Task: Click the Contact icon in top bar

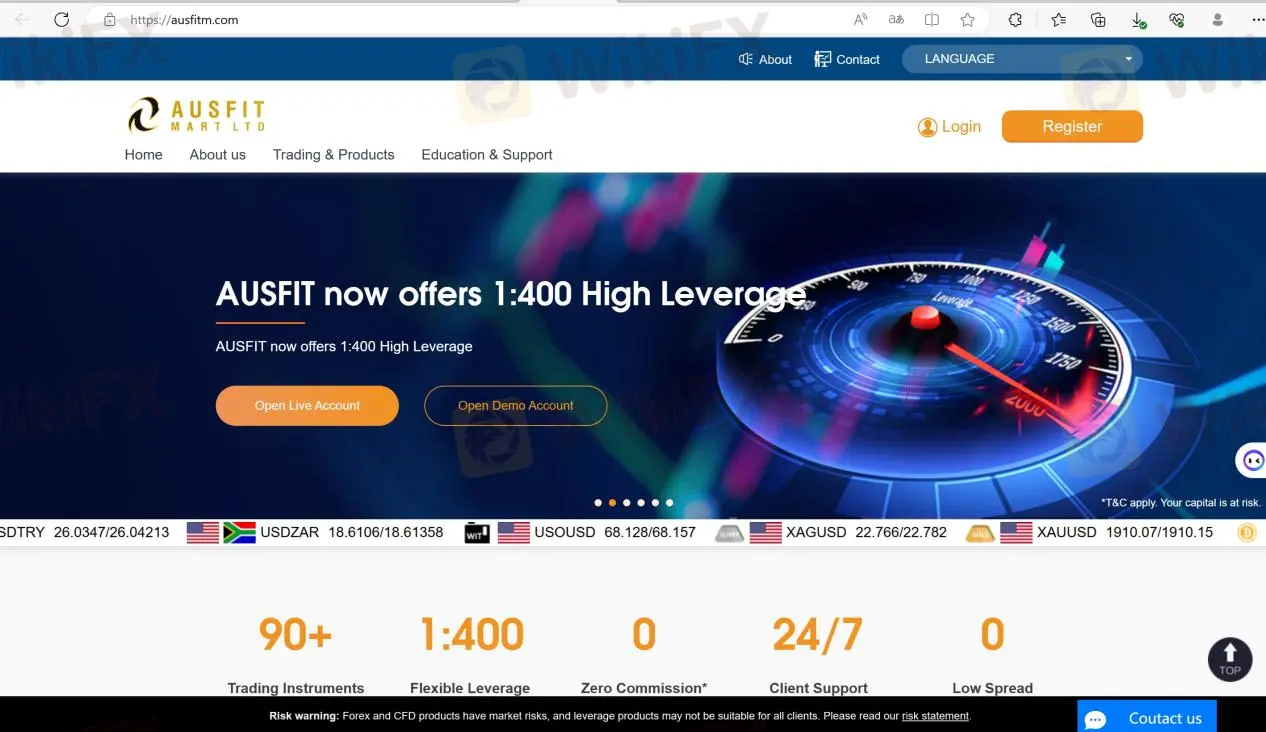Action: pos(822,59)
